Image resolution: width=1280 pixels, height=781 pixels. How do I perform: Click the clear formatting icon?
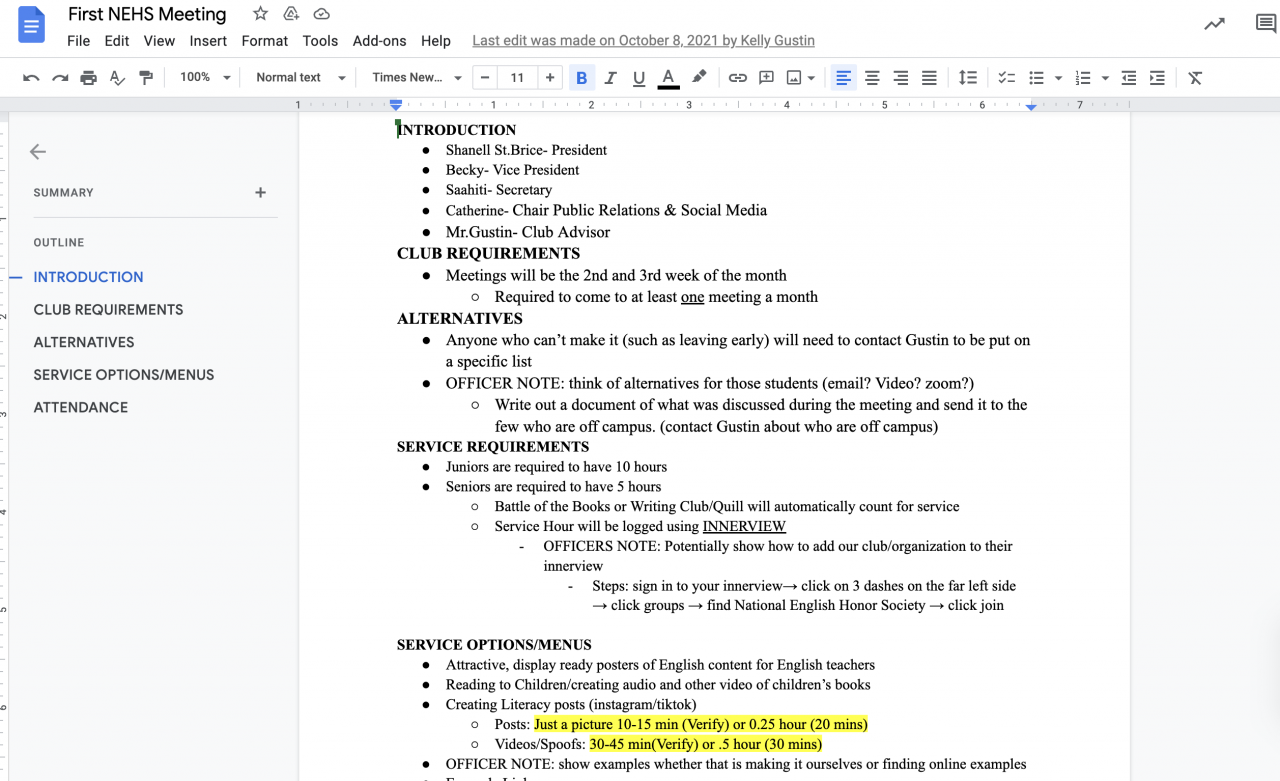[x=1195, y=78]
